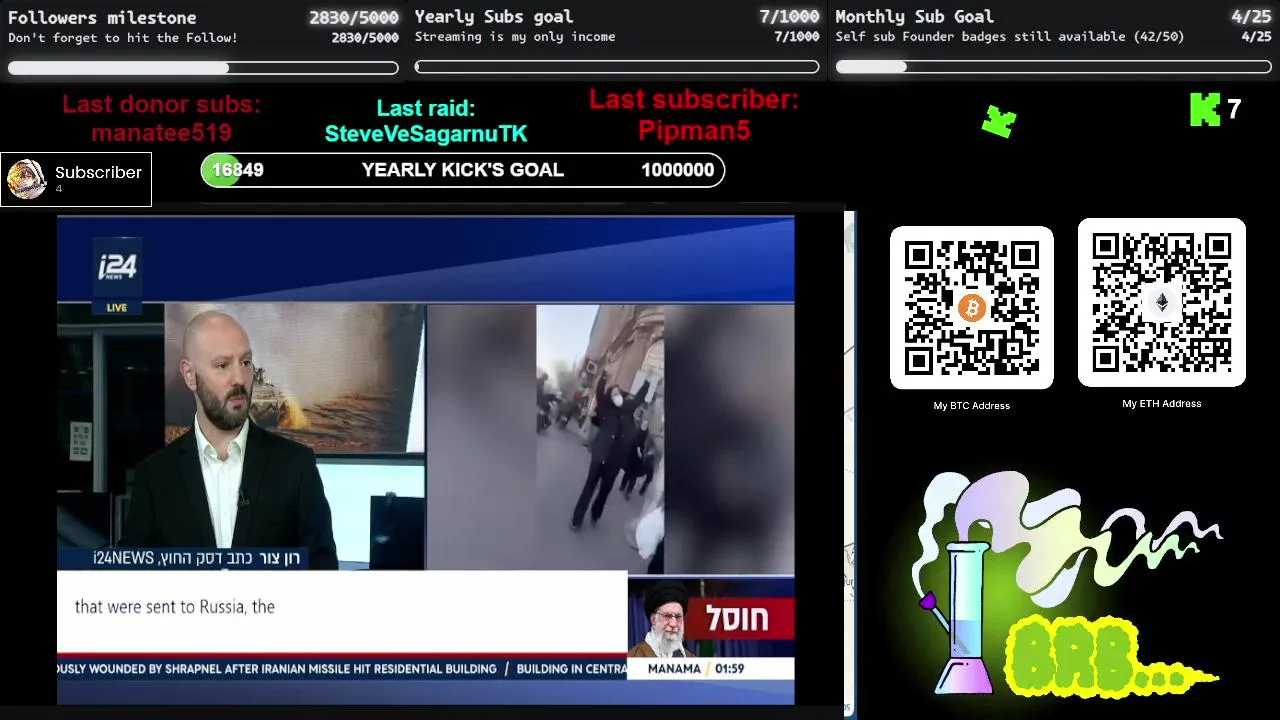Click the number 7 beside Kick logo
The height and width of the screenshot is (720, 1280).
[1234, 109]
